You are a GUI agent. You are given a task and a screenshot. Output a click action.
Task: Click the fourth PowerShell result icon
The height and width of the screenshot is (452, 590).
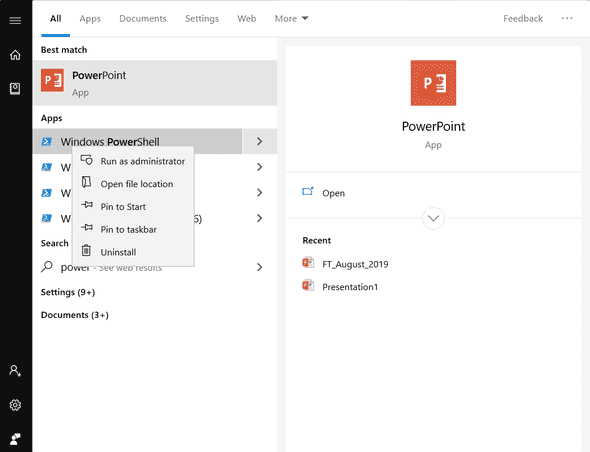pos(47,218)
